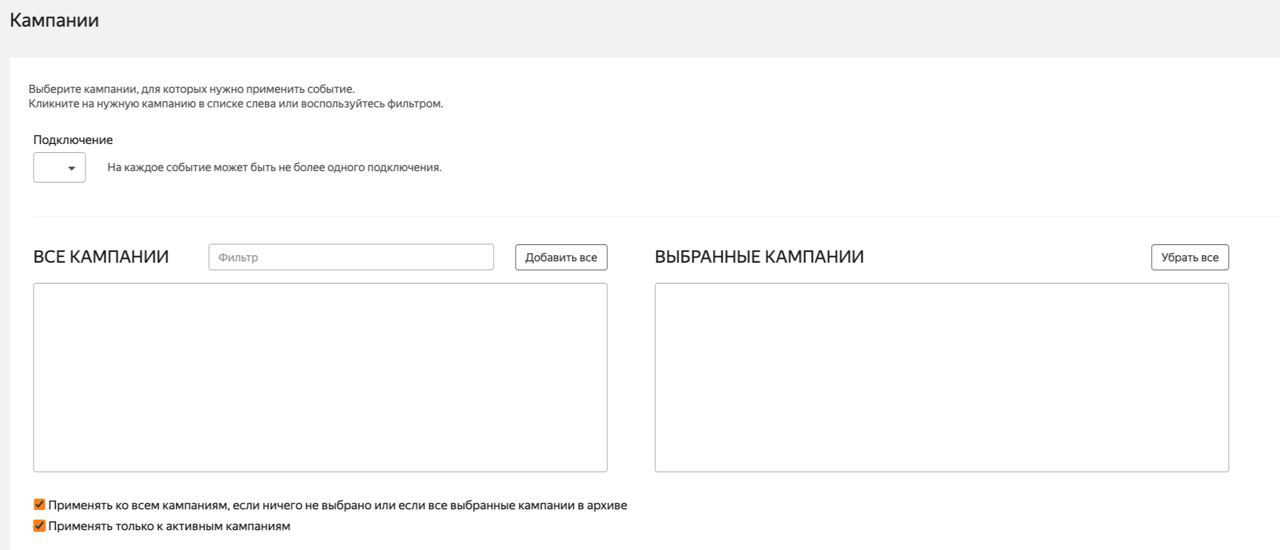Click the Применять только к активным кампаниям label
This screenshot has width=1280, height=550.
(x=169, y=526)
